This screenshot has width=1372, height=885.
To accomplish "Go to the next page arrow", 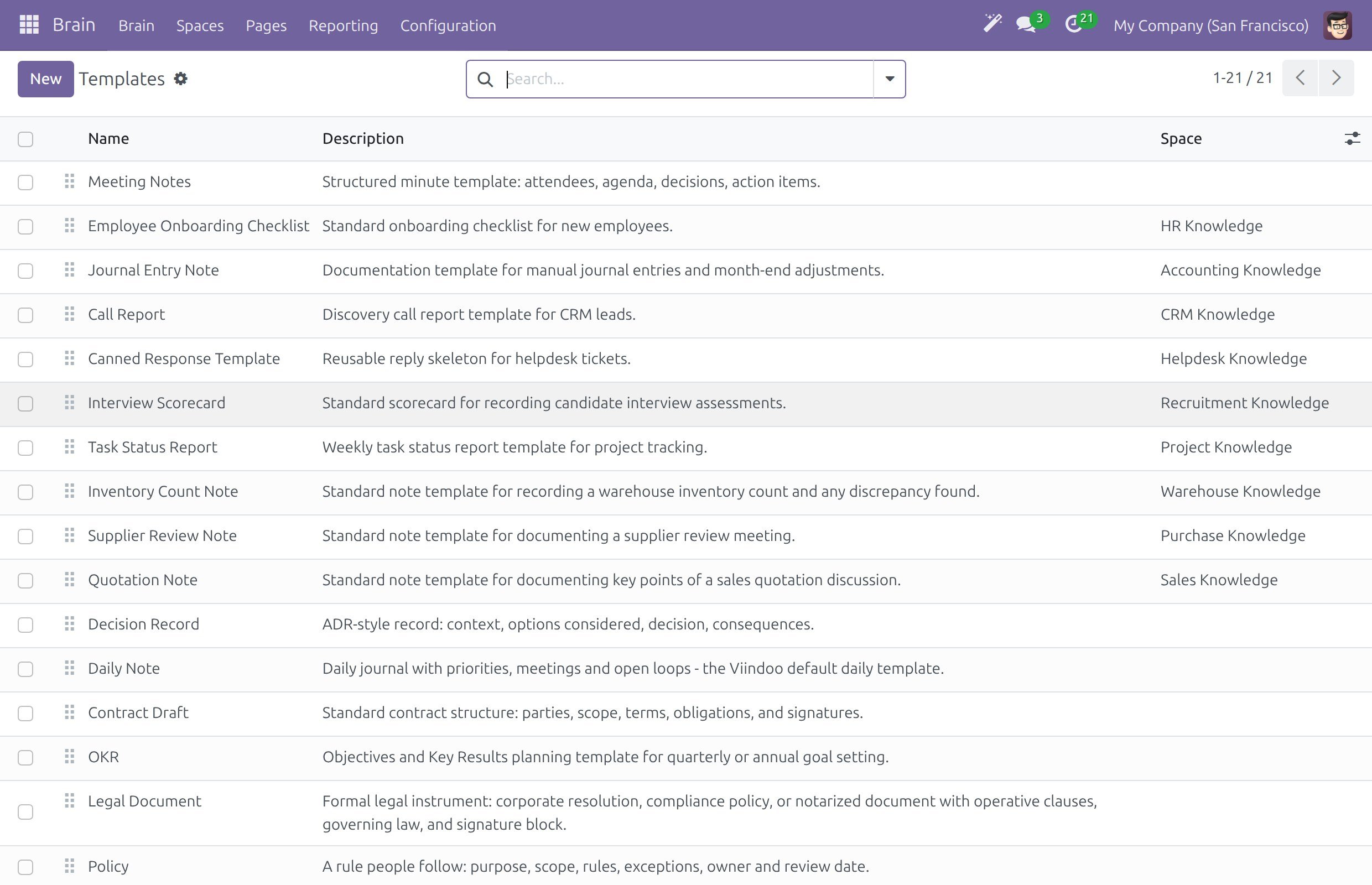I will point(1337,78).
